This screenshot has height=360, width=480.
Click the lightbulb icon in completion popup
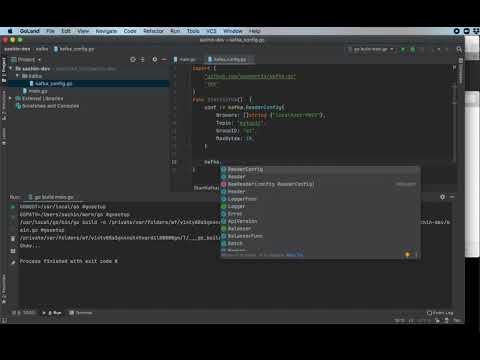[x=407, y=255]
